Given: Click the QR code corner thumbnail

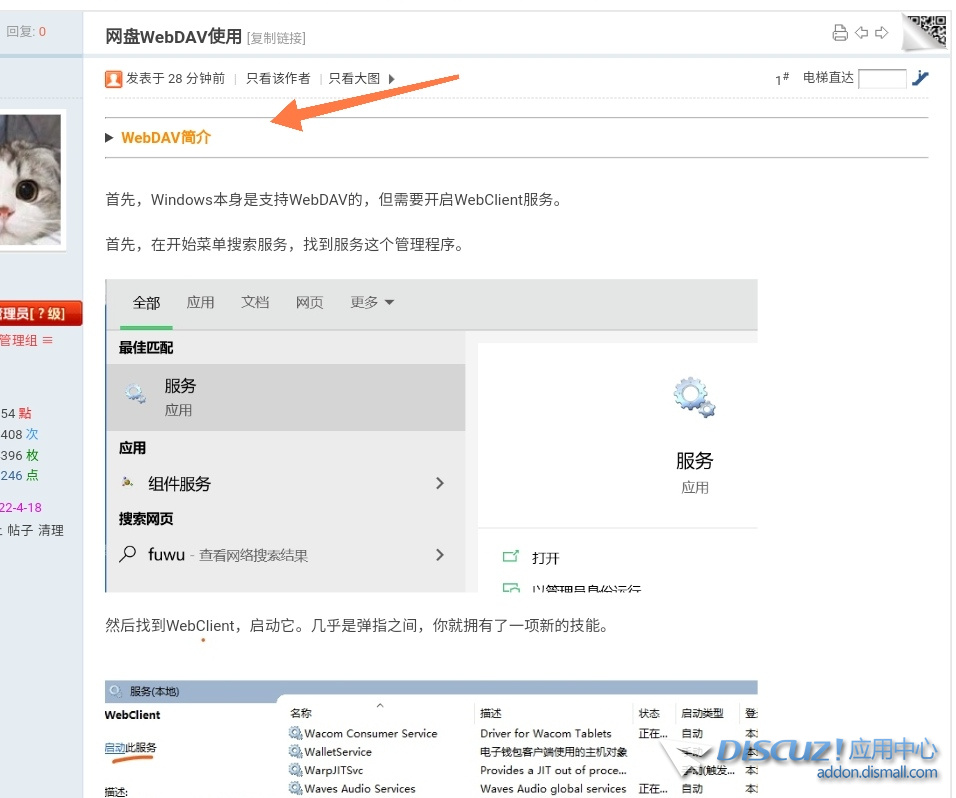Looking at the screenshot, I should click(925, 31).
